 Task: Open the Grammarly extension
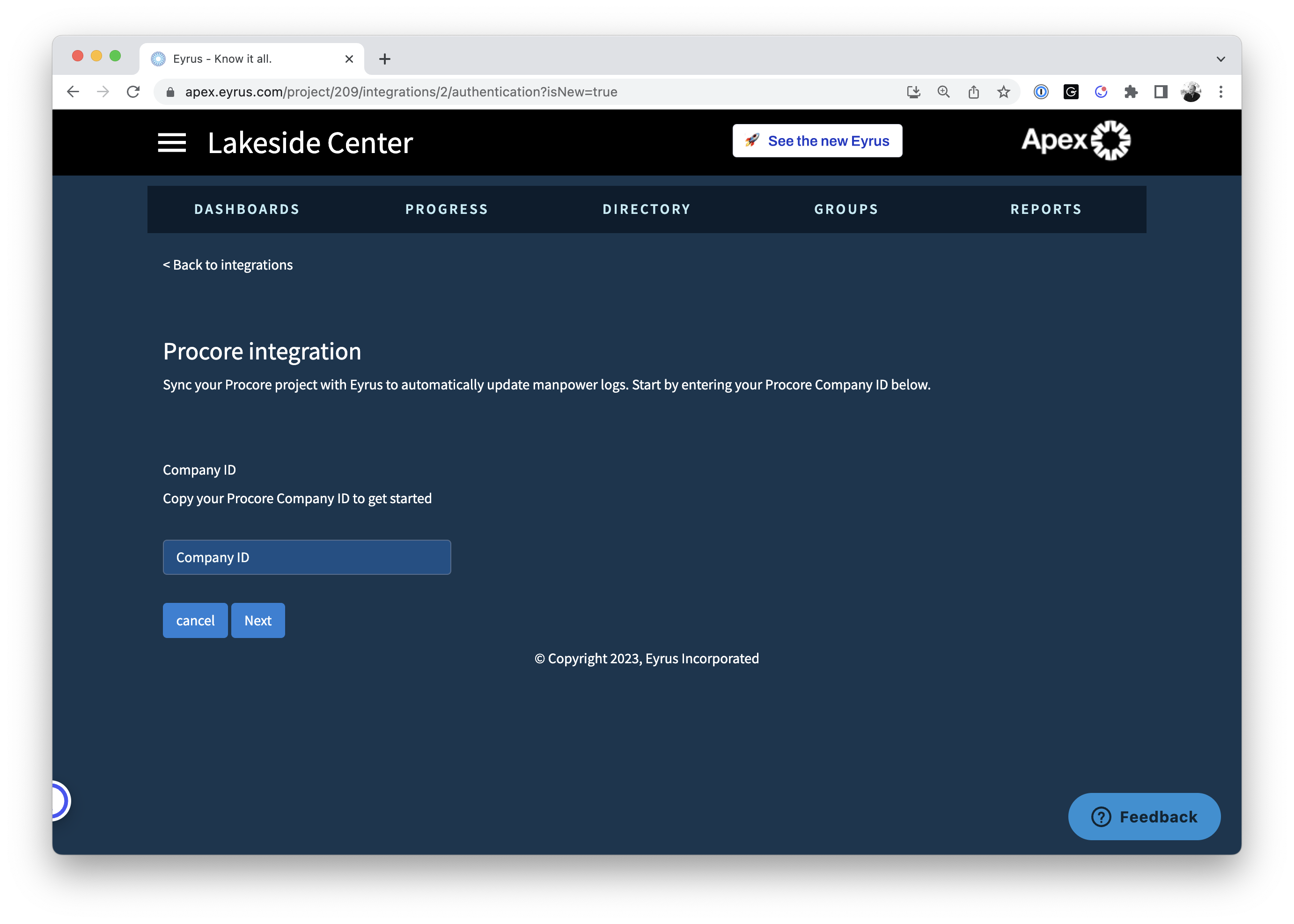1071,92
